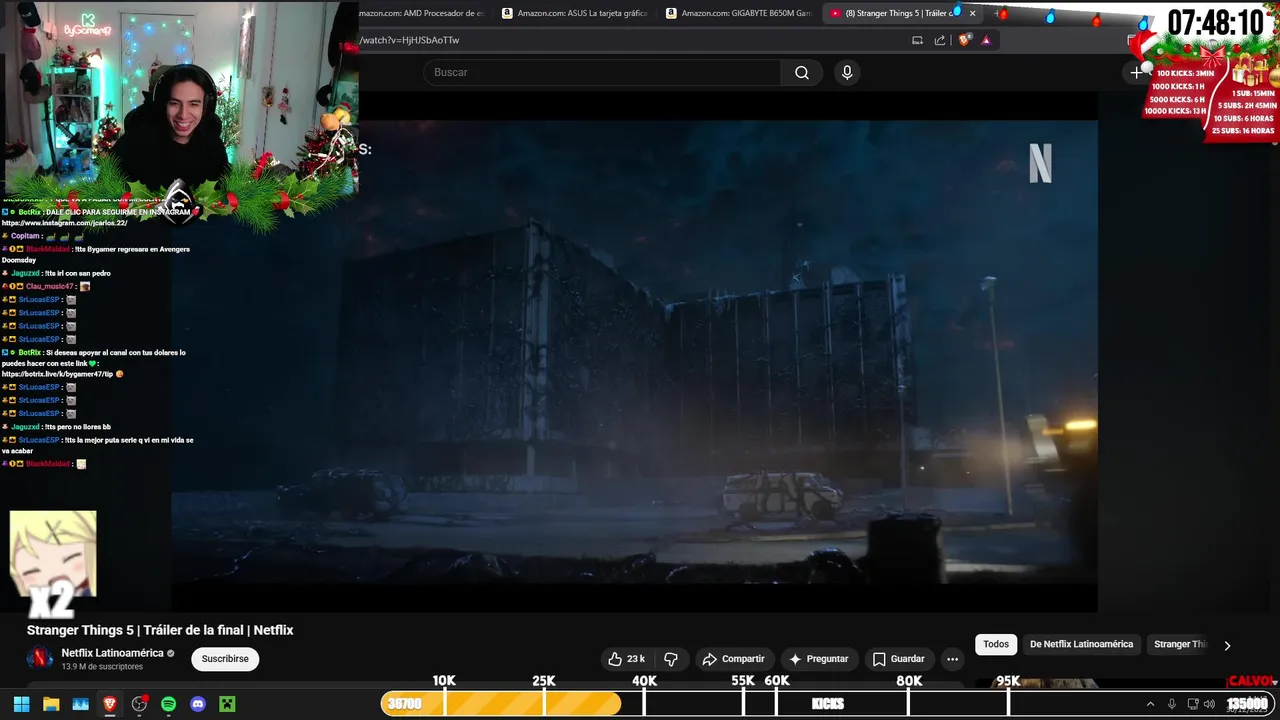Open File Explorer from taskbar
The image size is (1280, 720).
coord(51,704)
